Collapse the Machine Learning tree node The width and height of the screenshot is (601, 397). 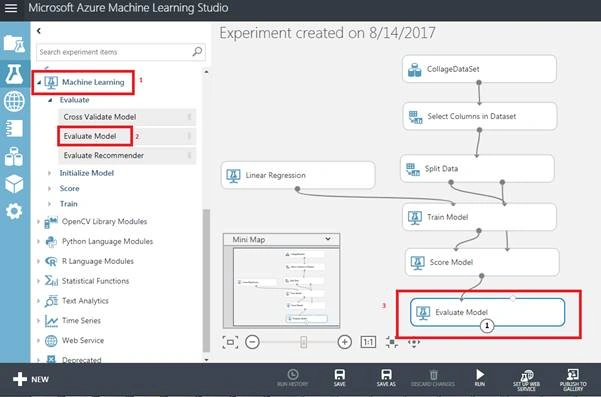[39, 82]
